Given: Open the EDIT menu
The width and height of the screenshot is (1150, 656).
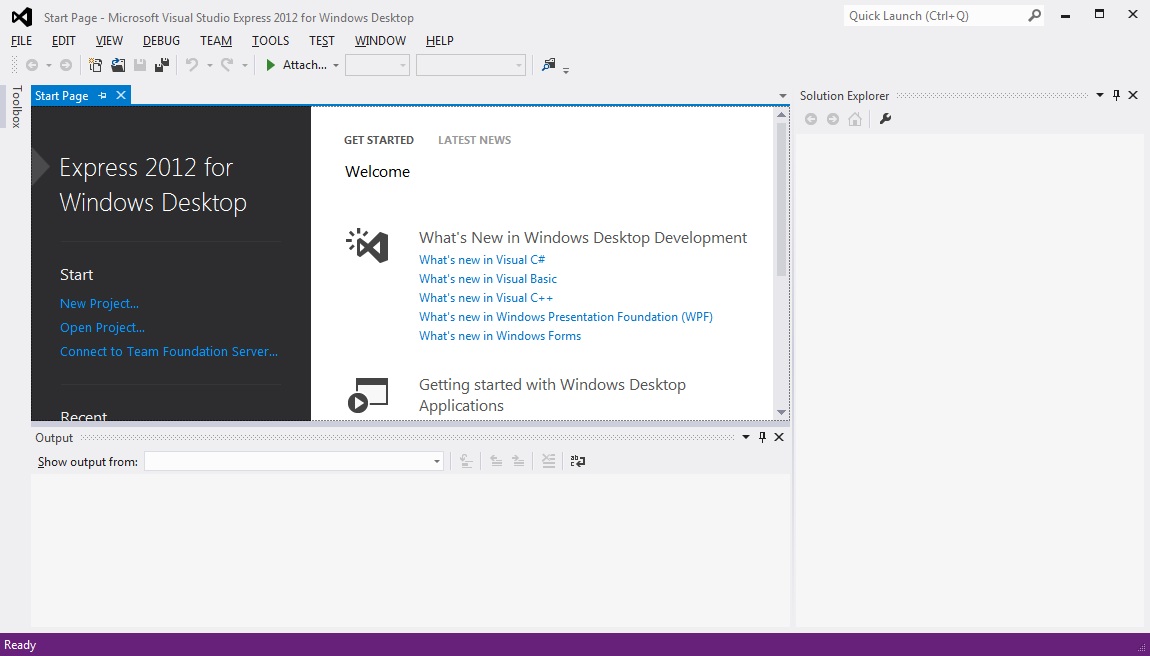Looking at the screenshot, I should click(x=64, y=41).
